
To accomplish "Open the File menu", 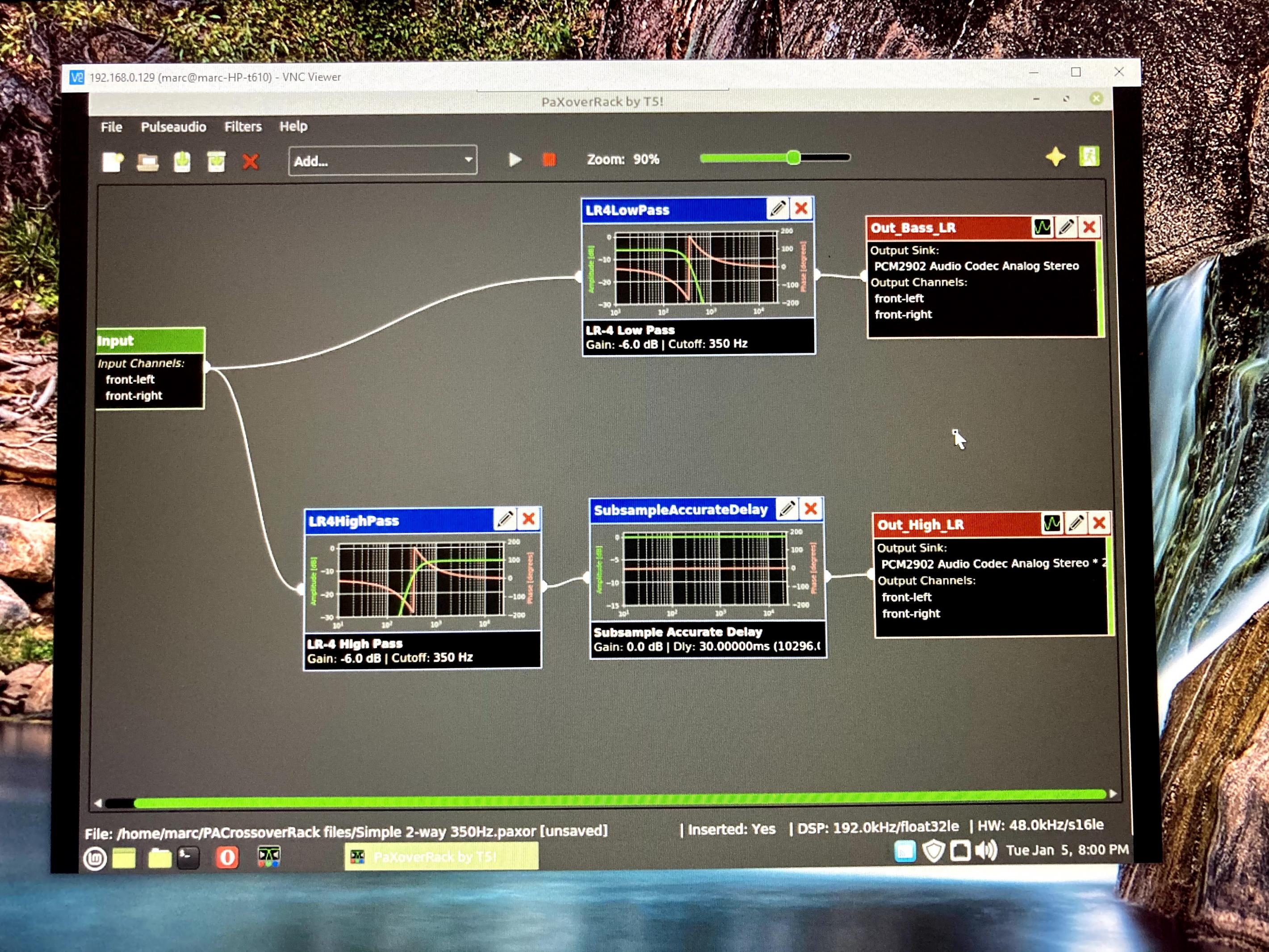I will click(x=111, y=127).
